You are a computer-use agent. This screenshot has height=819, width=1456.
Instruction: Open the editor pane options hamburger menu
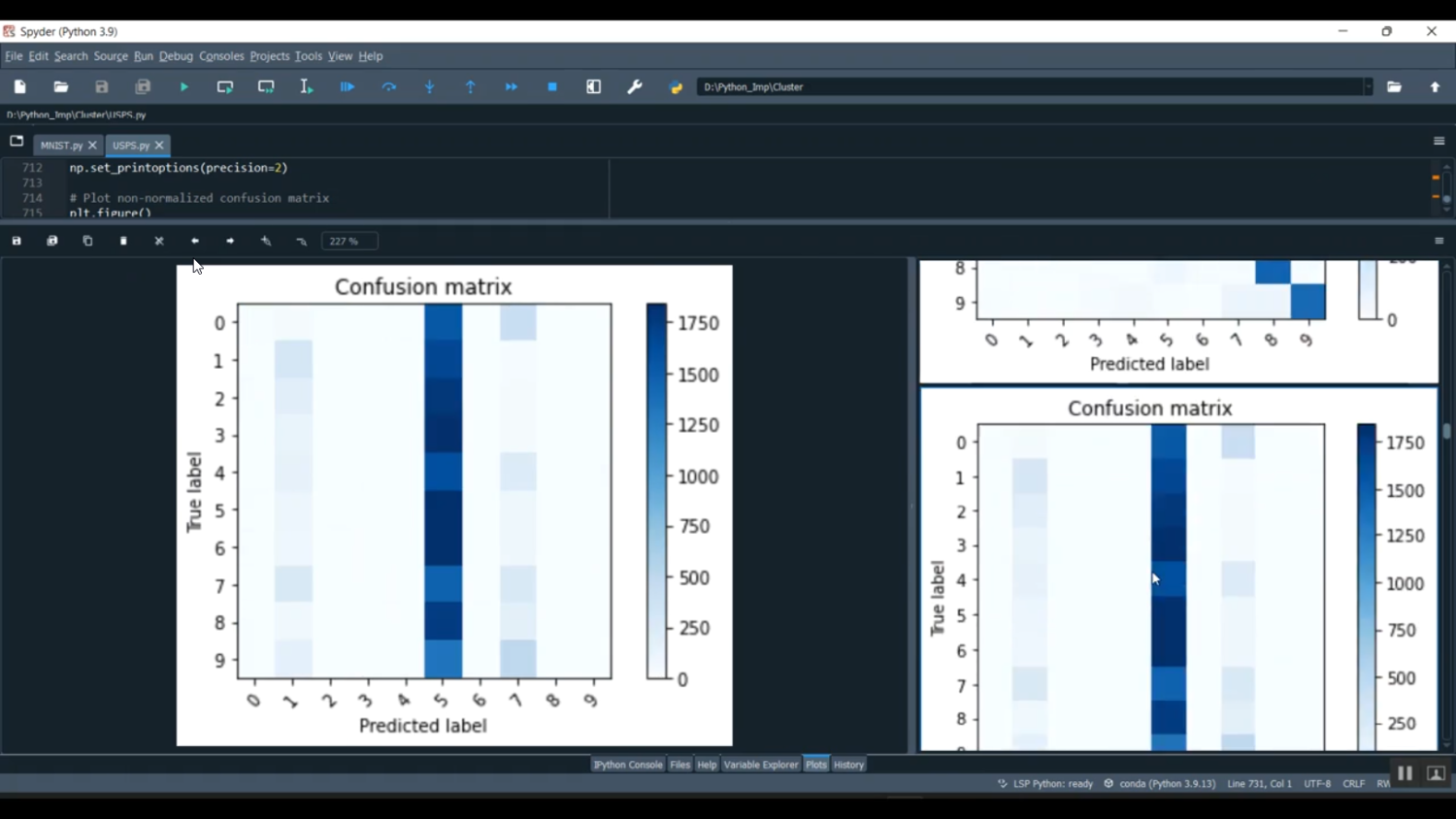tap(1439, 142)
